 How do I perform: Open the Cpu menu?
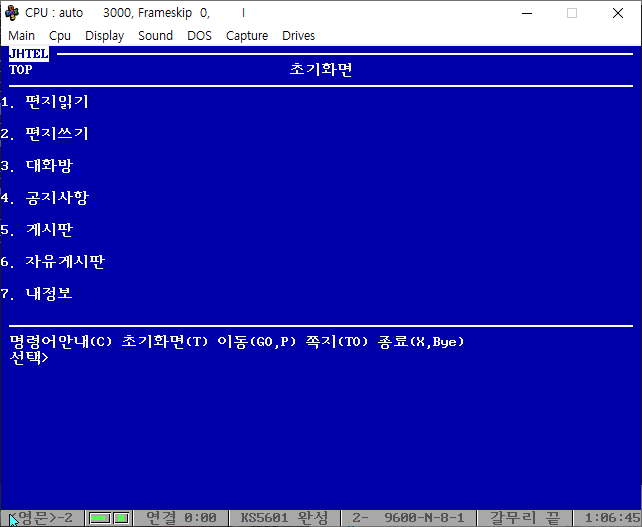(60, 35)
